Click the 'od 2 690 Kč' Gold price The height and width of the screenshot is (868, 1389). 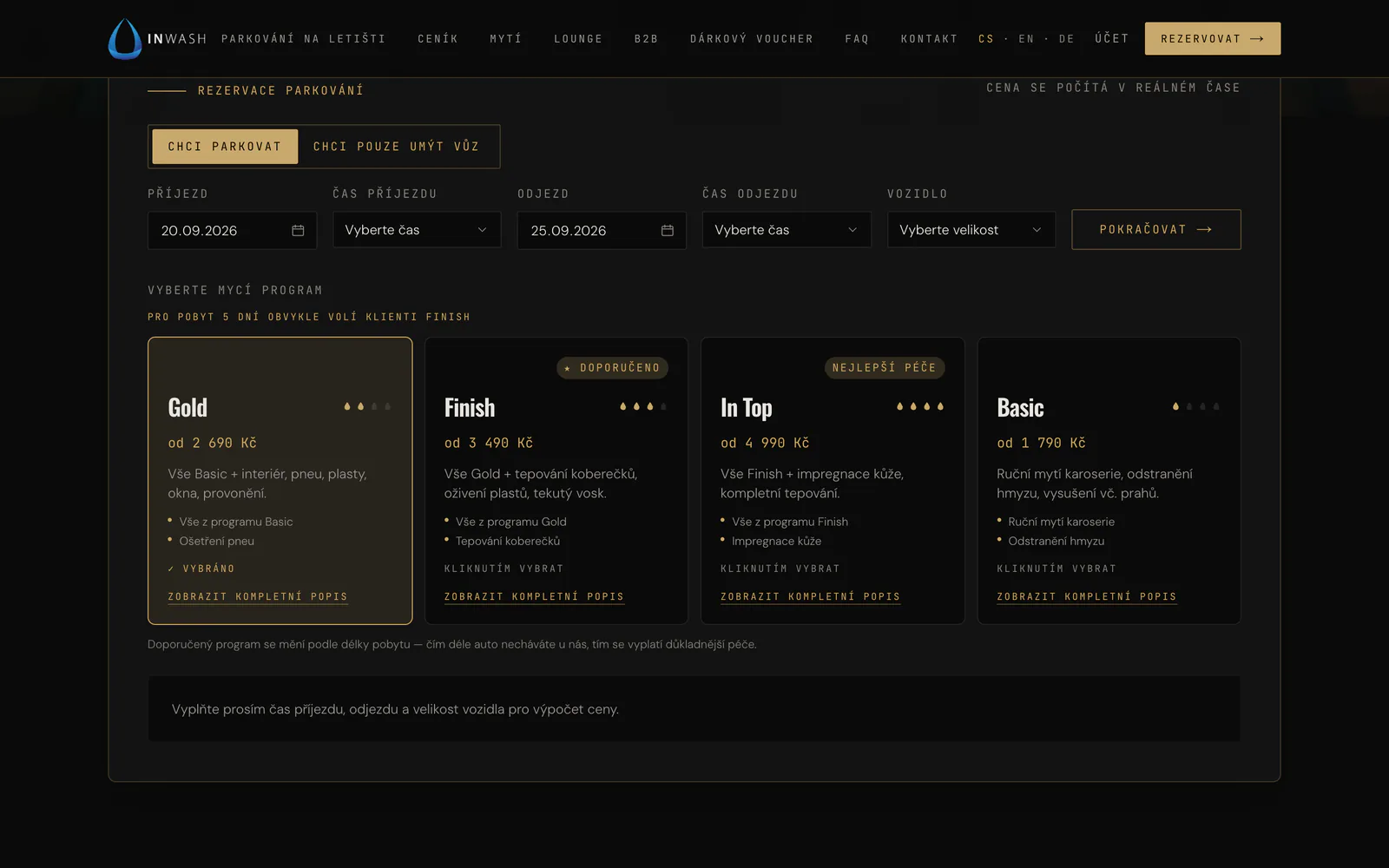pos(213,444)
